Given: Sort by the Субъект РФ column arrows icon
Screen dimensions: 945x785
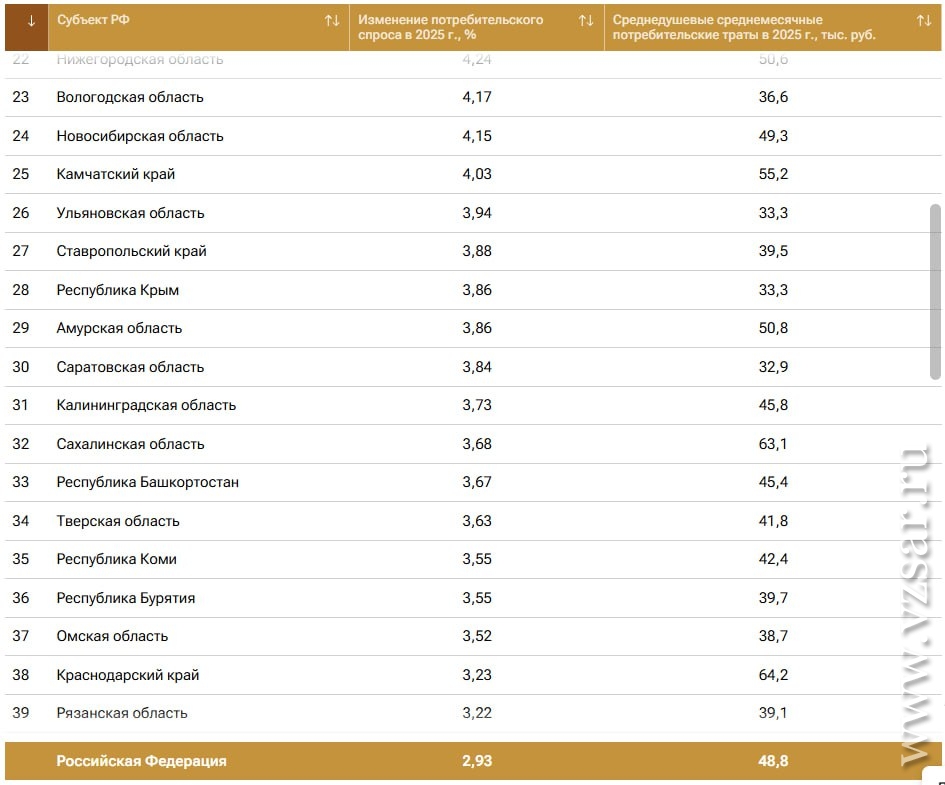Looking at the screenshot, I should pos(332,21).
